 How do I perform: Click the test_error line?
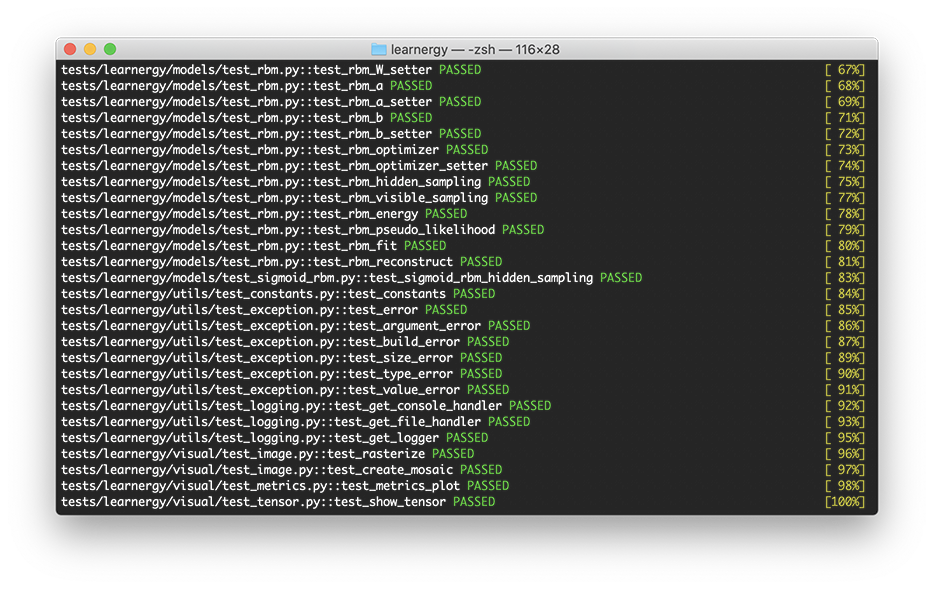264,310
